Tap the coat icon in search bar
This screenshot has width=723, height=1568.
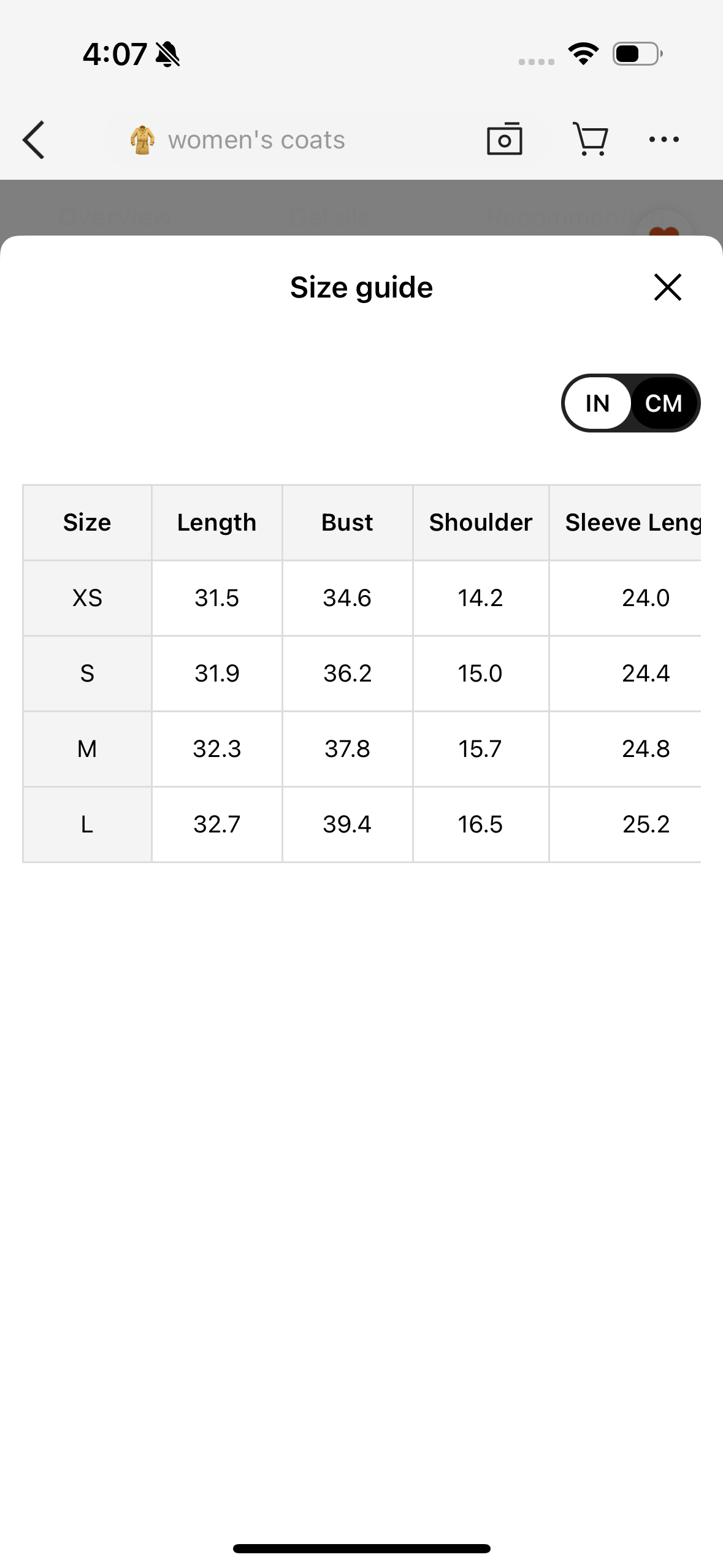(x=142, y=140)
